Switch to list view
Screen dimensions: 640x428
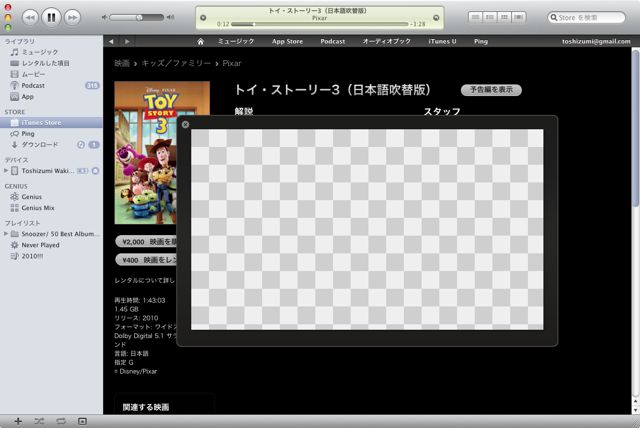(475, 17)
